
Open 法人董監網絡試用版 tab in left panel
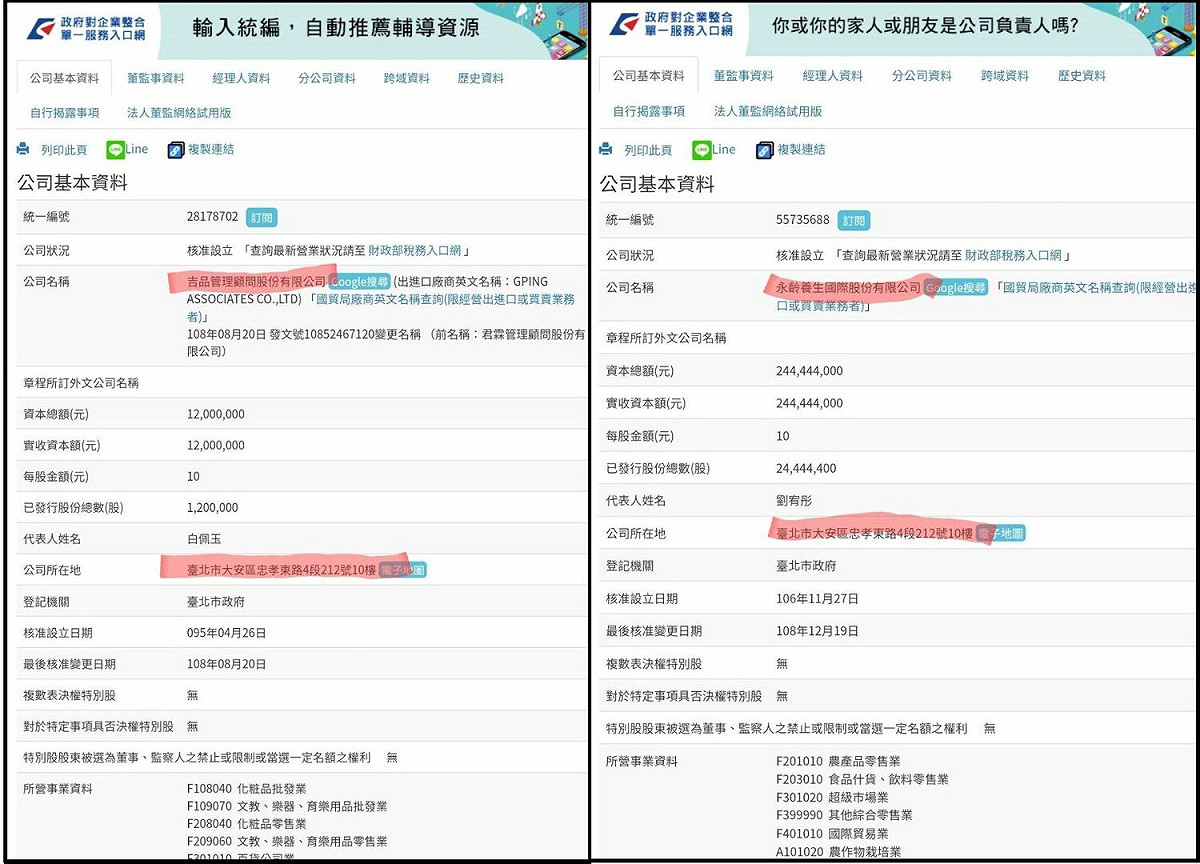(x=179, y=113)
